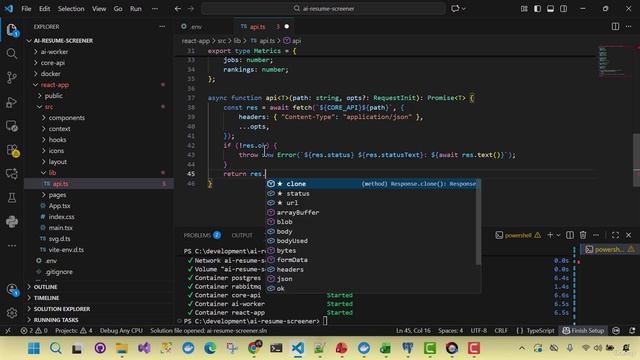This screenshot has width=640, height=360.
Task: Open App.tsx in the file tree
Action: click(60, 206)
